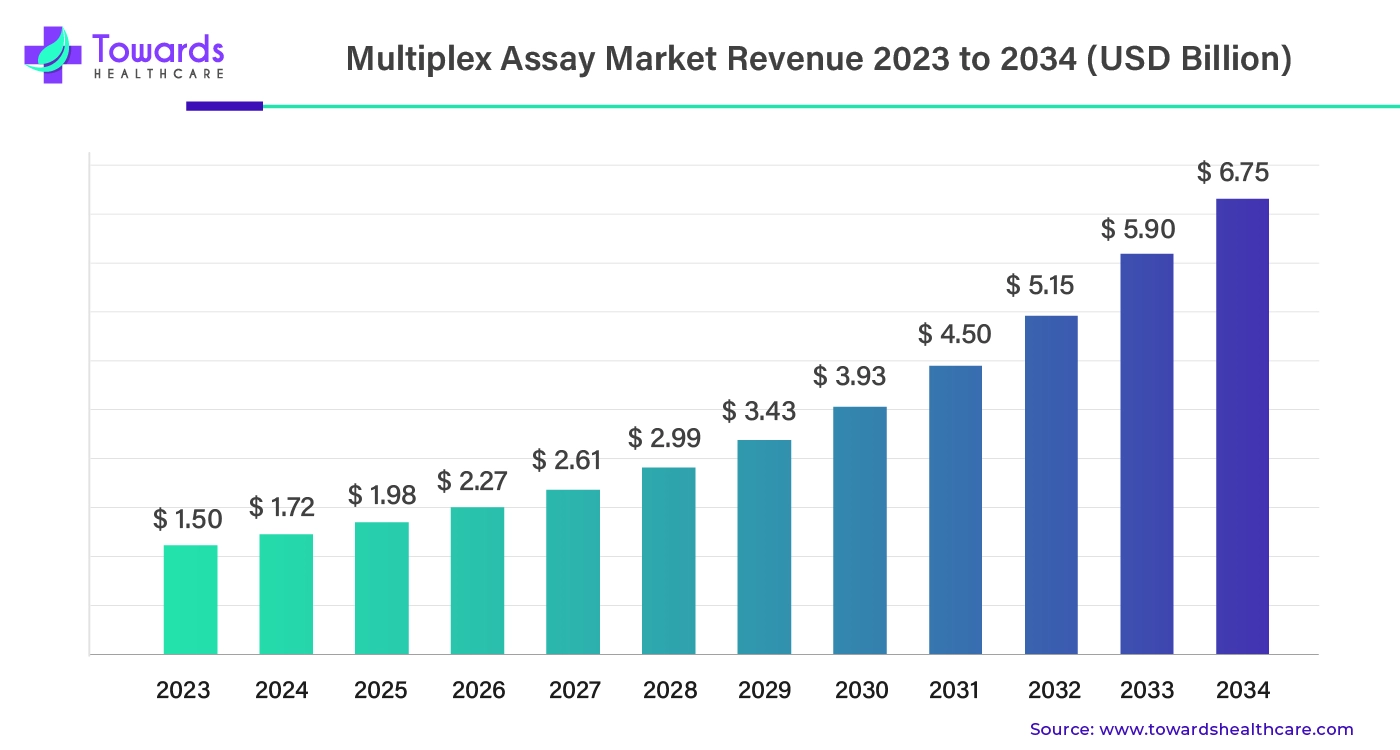Click the 2033 x-axis year label

tap(1147, 690)
